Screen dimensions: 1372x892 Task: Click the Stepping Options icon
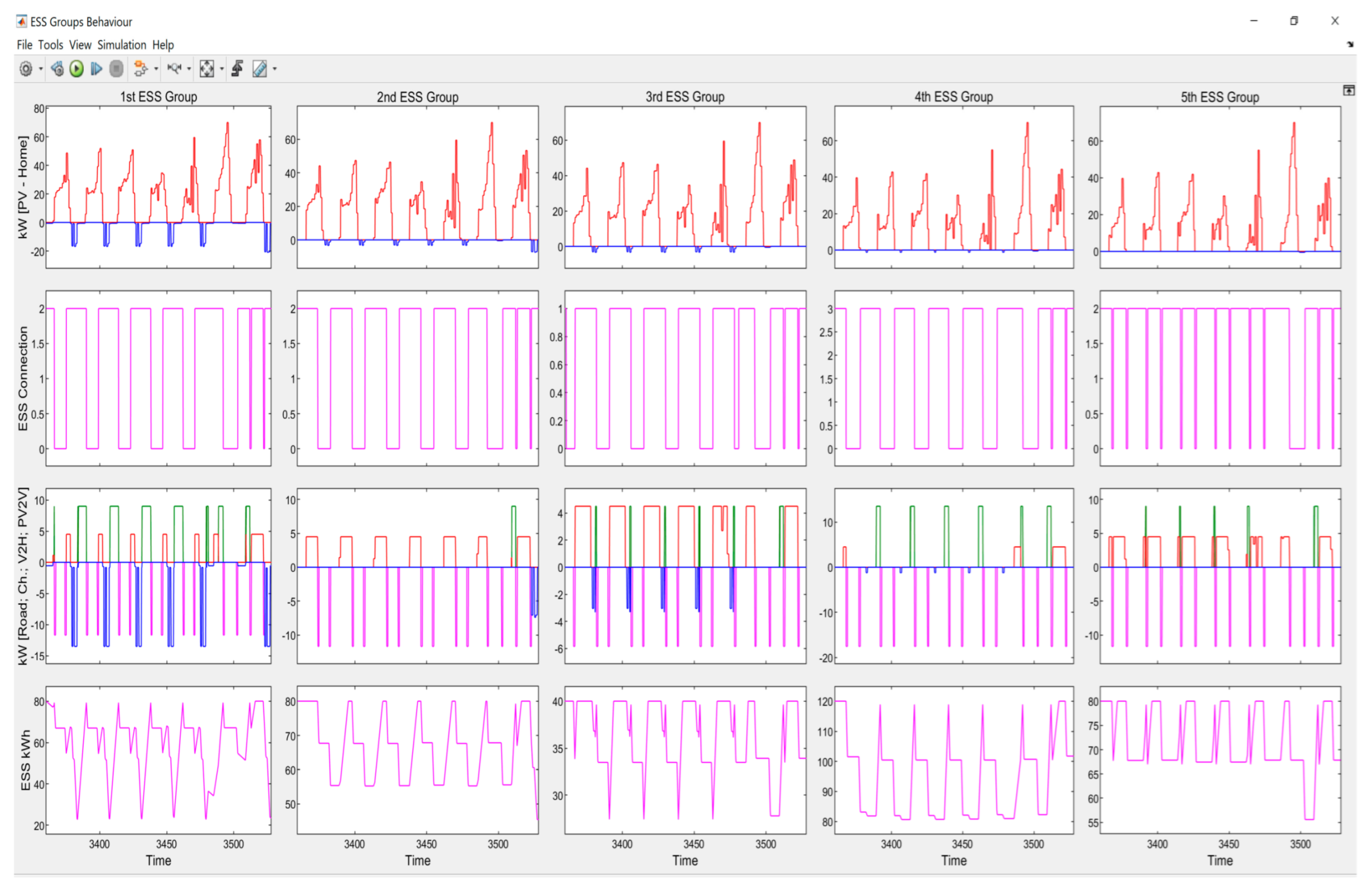(57, 69)
